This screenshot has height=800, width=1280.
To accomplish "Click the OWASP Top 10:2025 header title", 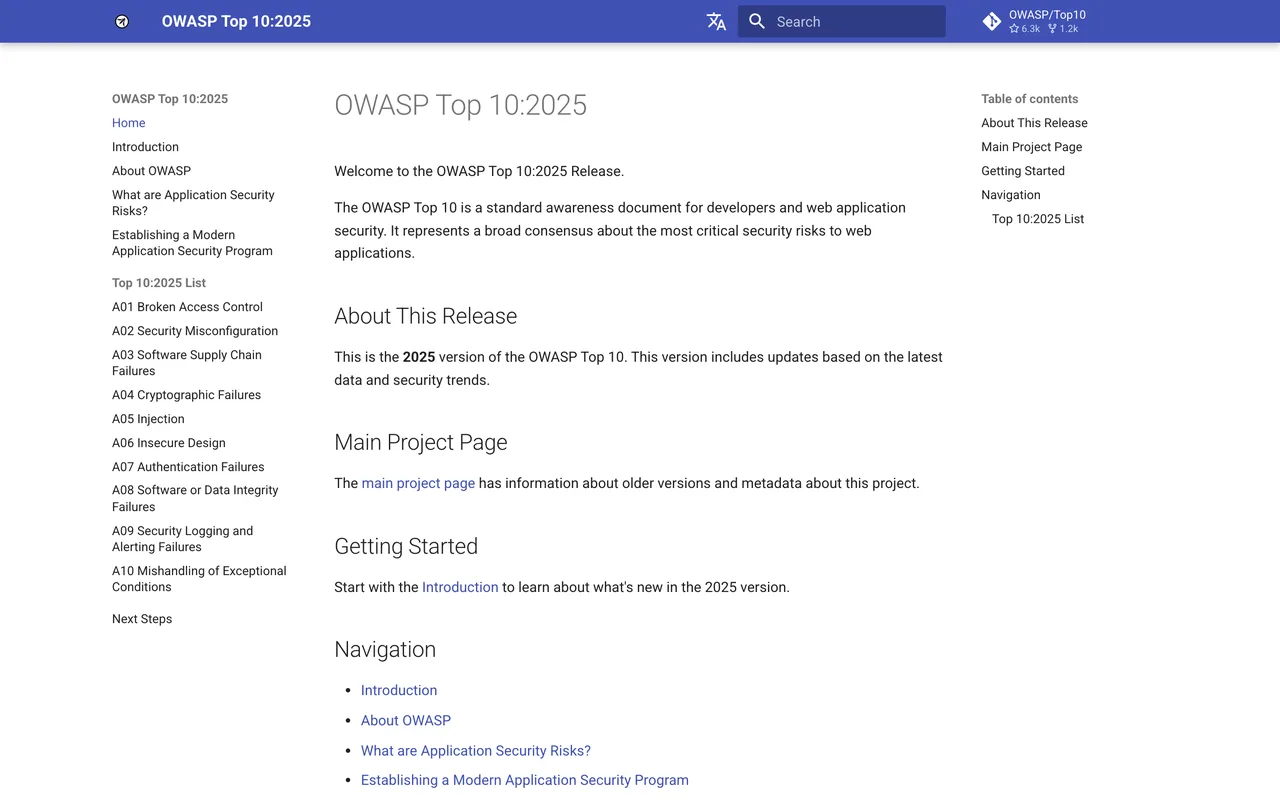I will (236, 21).
